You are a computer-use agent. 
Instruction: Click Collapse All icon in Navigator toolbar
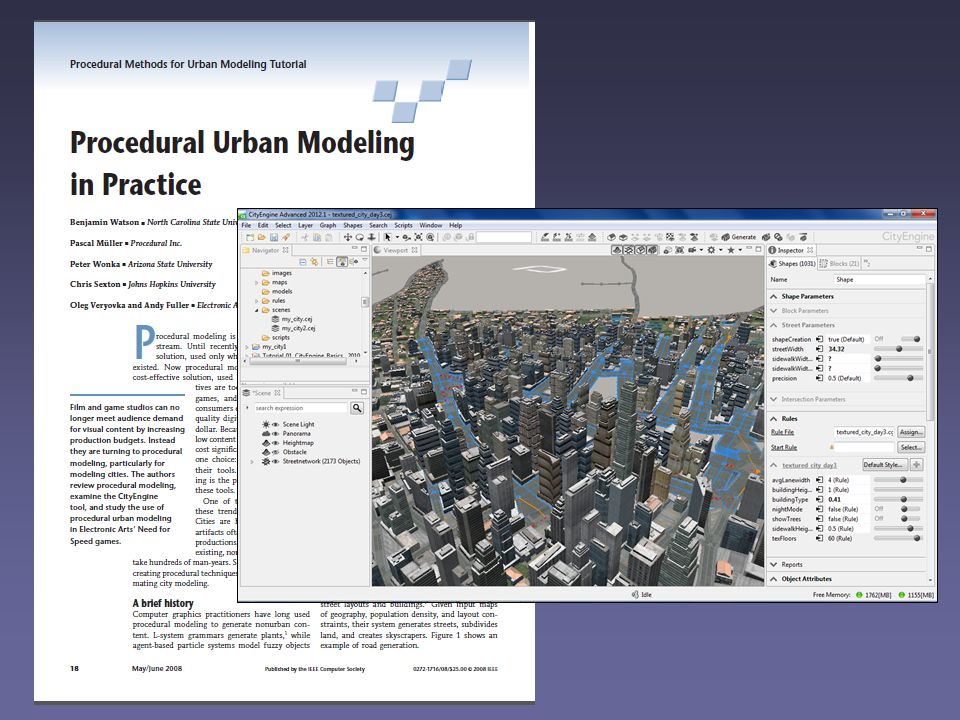click(302, 262)
